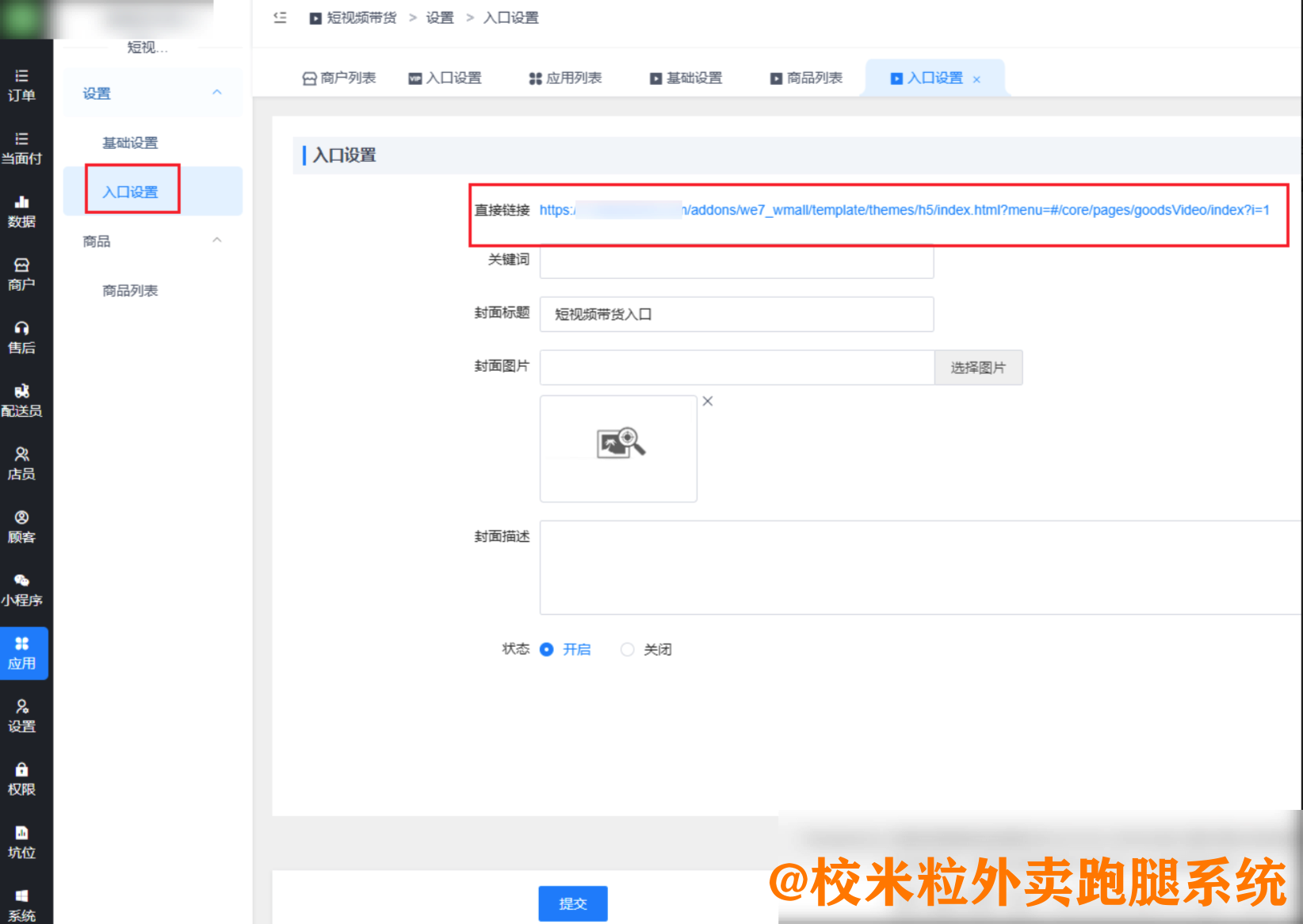The image size is (1303, 924).
Task: Collapse the 商品 section in sidebar
Action: tap(216, 240)
